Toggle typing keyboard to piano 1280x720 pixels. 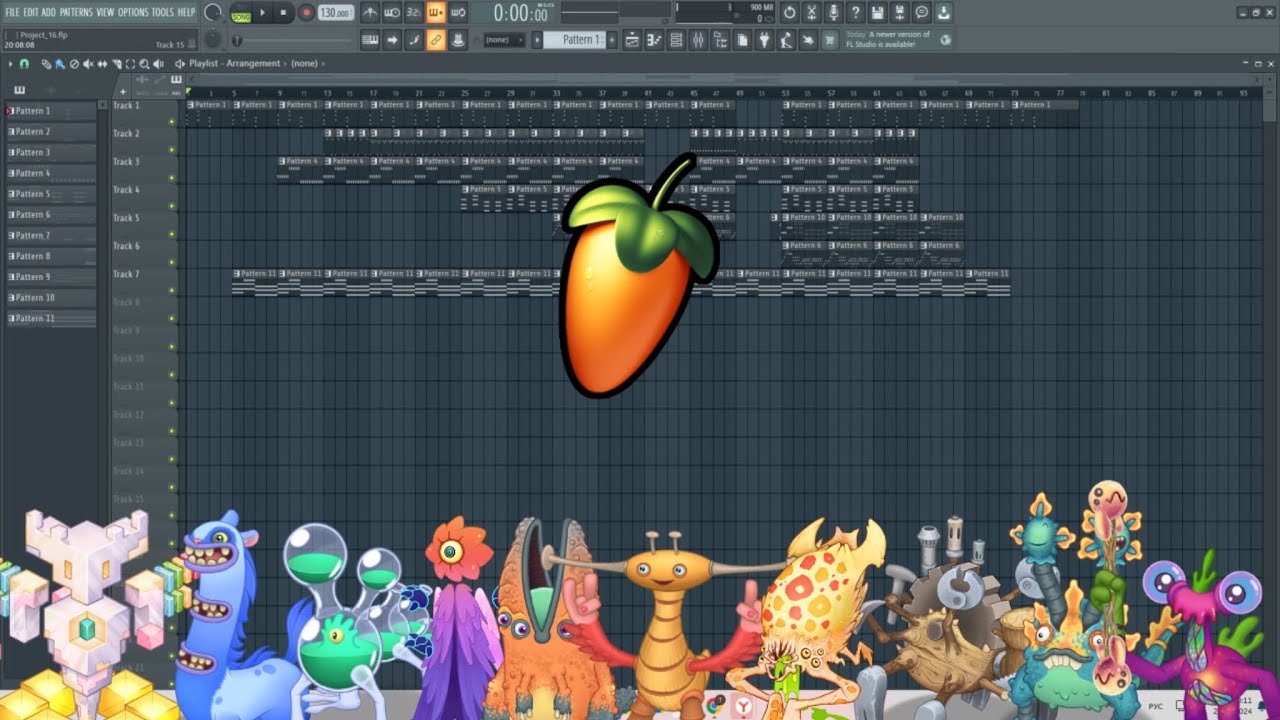[x=370, y=40]
